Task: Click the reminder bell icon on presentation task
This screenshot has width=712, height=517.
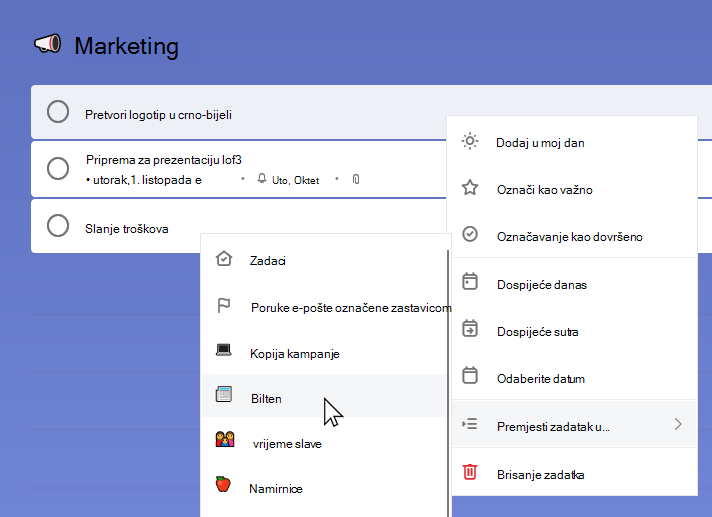Action: (x=262, y=178)
